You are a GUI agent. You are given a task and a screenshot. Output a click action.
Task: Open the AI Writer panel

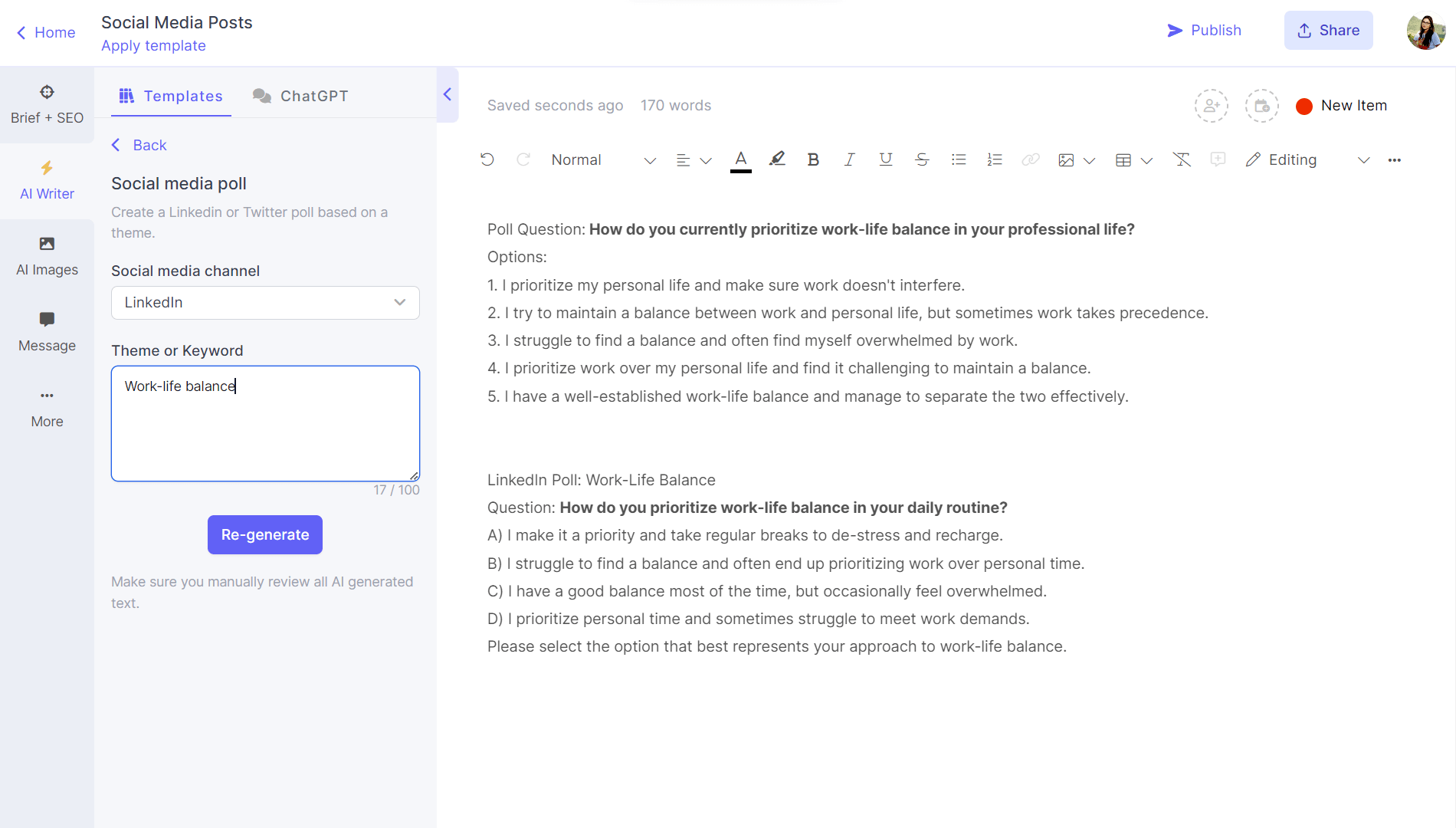click(x=47, y=181)
